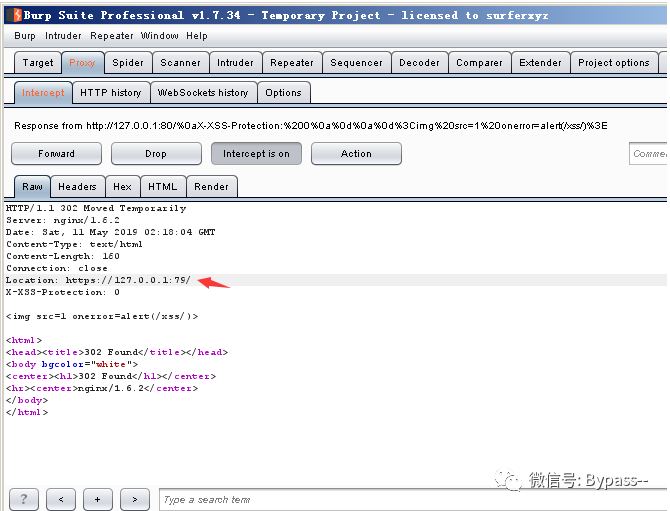Open the Intruder menu in menu bar
670x511 pixels.
(x=63, y=36)
